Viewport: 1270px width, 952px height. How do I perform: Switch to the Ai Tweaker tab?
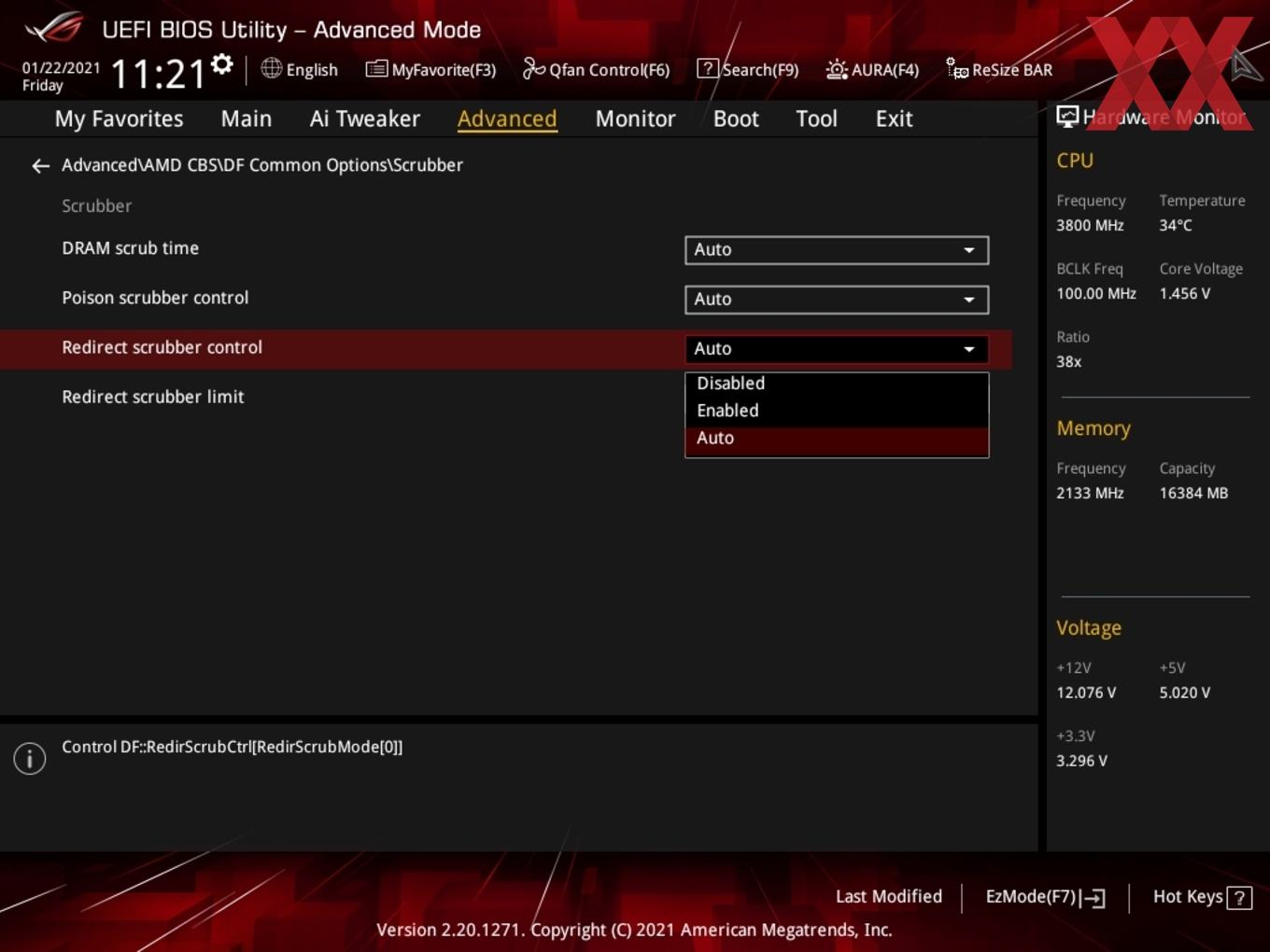[365, 119]
